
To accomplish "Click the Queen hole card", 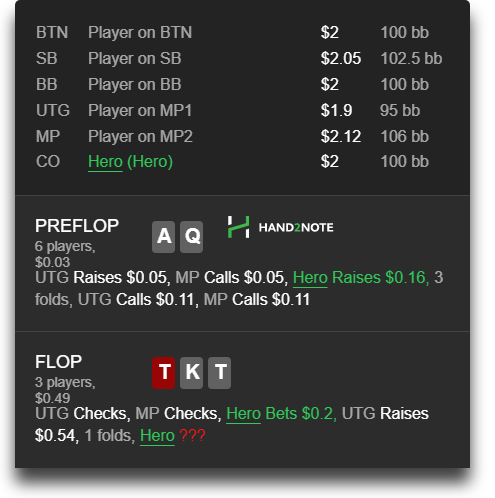I will click(x=191, y=237).
